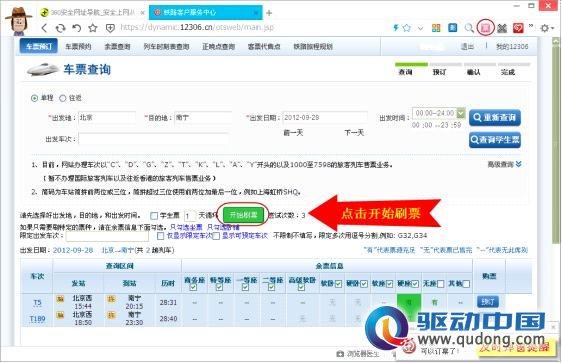This screenshot has height=363, width=562.
Task: Toggle the 二等座 column checkbox
Action: pyautogui.click(x=271, y=287)
